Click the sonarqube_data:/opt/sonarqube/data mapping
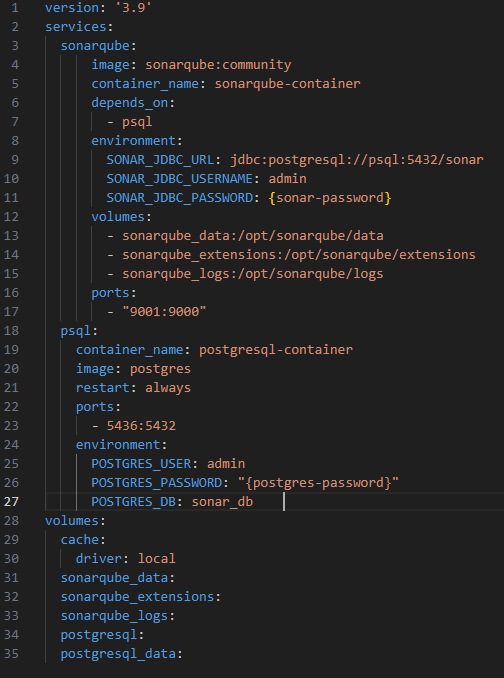 [x=253, y=236]
